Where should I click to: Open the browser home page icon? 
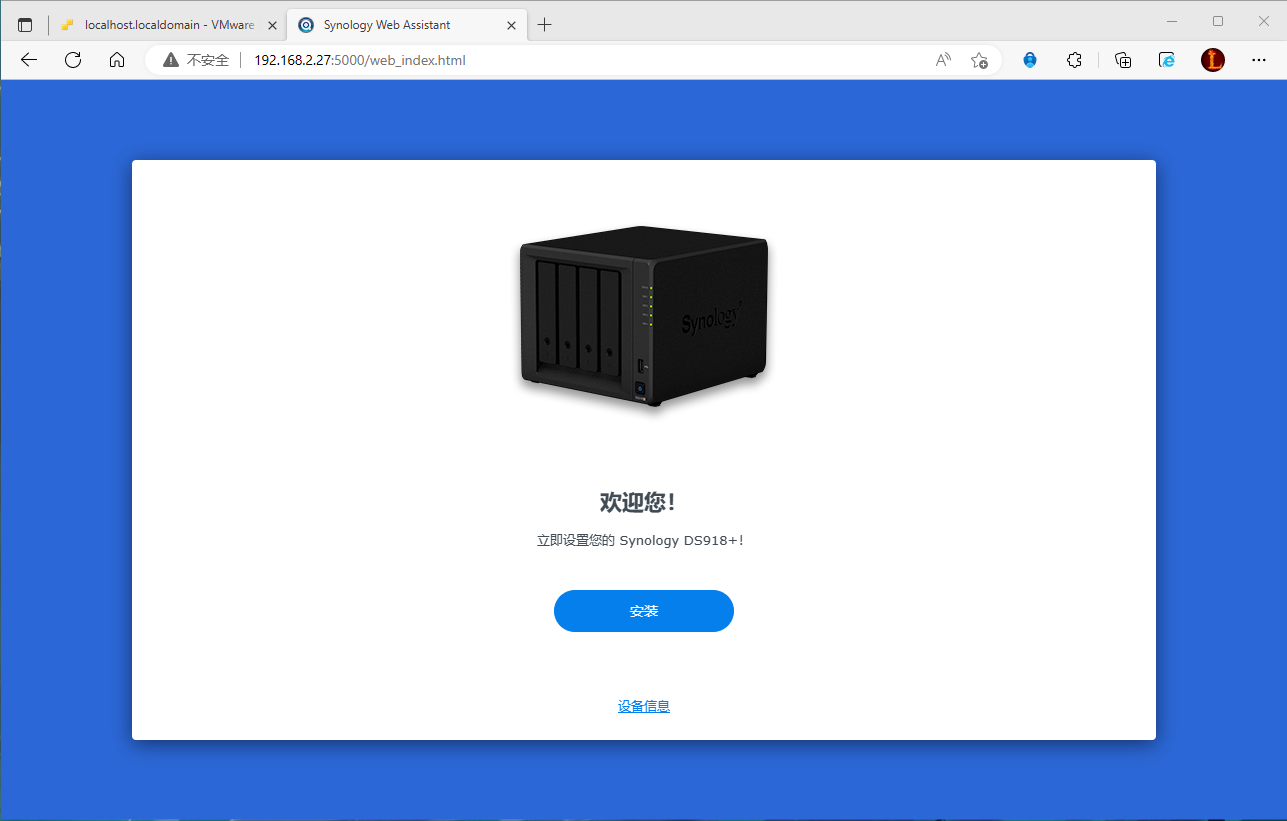[x=117, y=60]
